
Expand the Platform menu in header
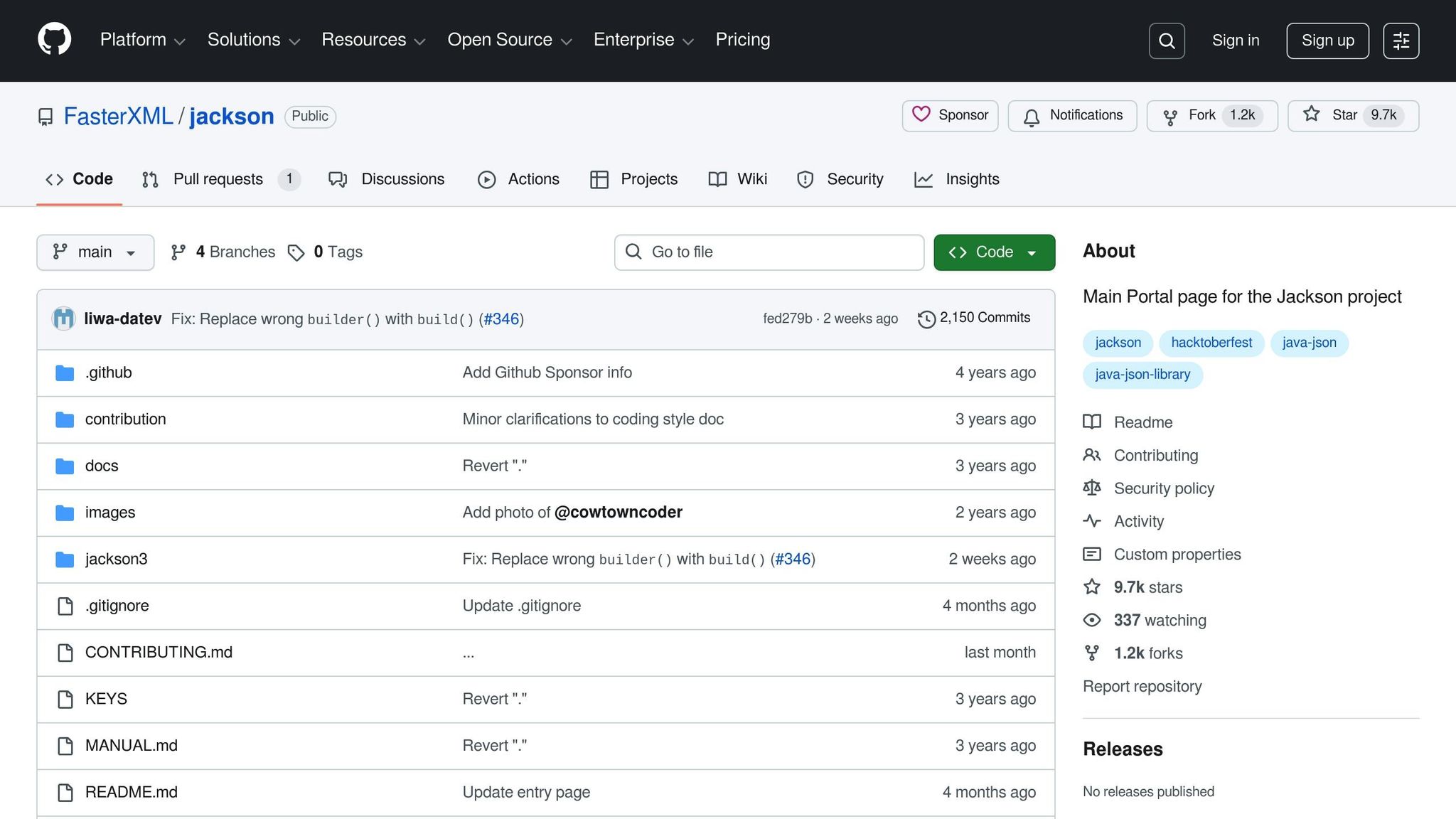(x=142, y=40)
